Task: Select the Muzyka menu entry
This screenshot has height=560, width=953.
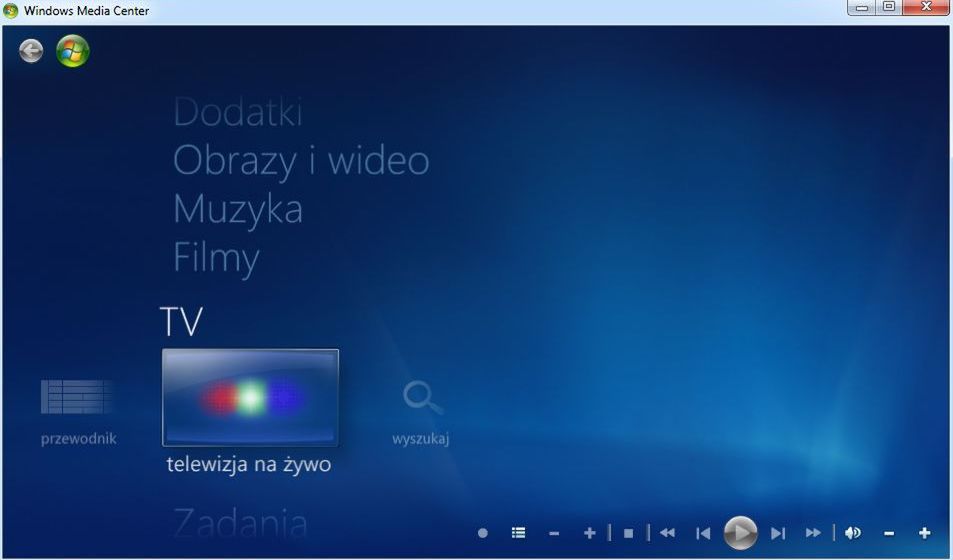Action: pyautogui.click(x=238, y=209)
